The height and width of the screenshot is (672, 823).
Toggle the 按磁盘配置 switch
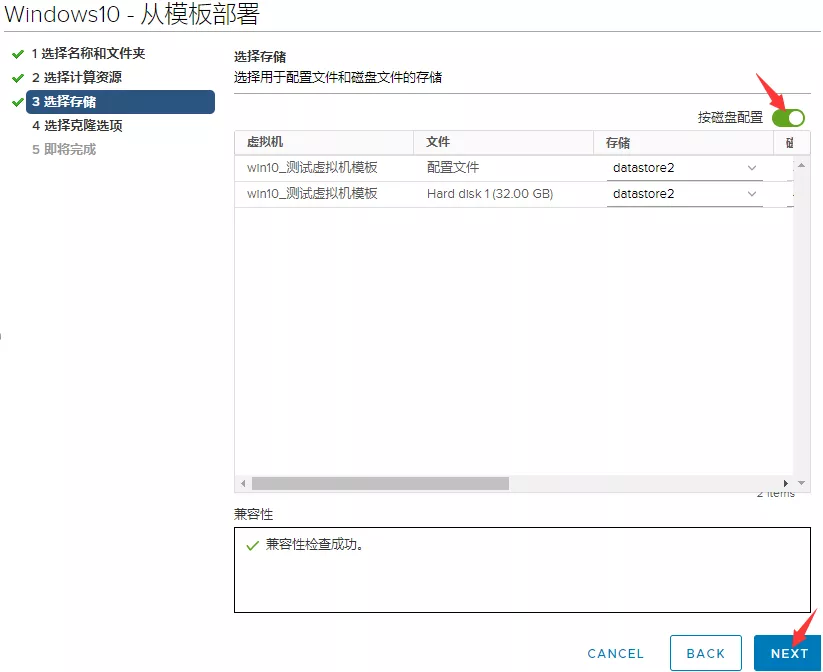(788, 118)
